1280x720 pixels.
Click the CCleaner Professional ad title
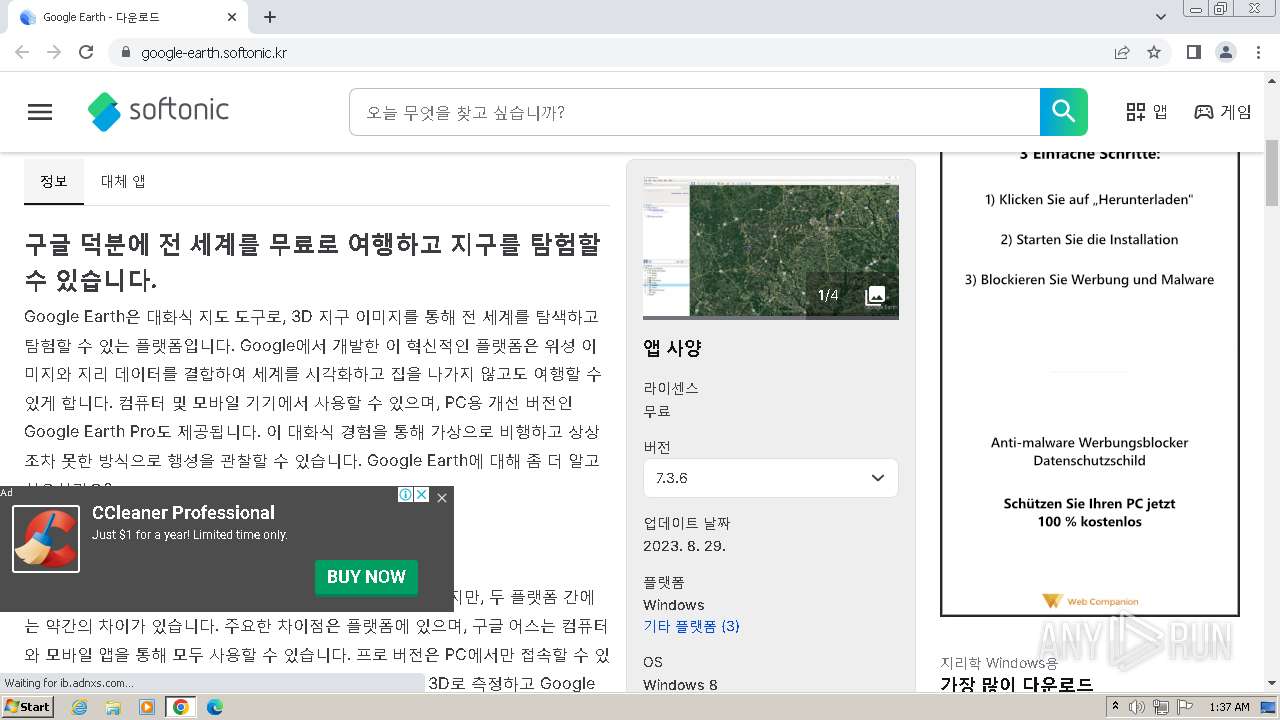click(x=183, y=512)
